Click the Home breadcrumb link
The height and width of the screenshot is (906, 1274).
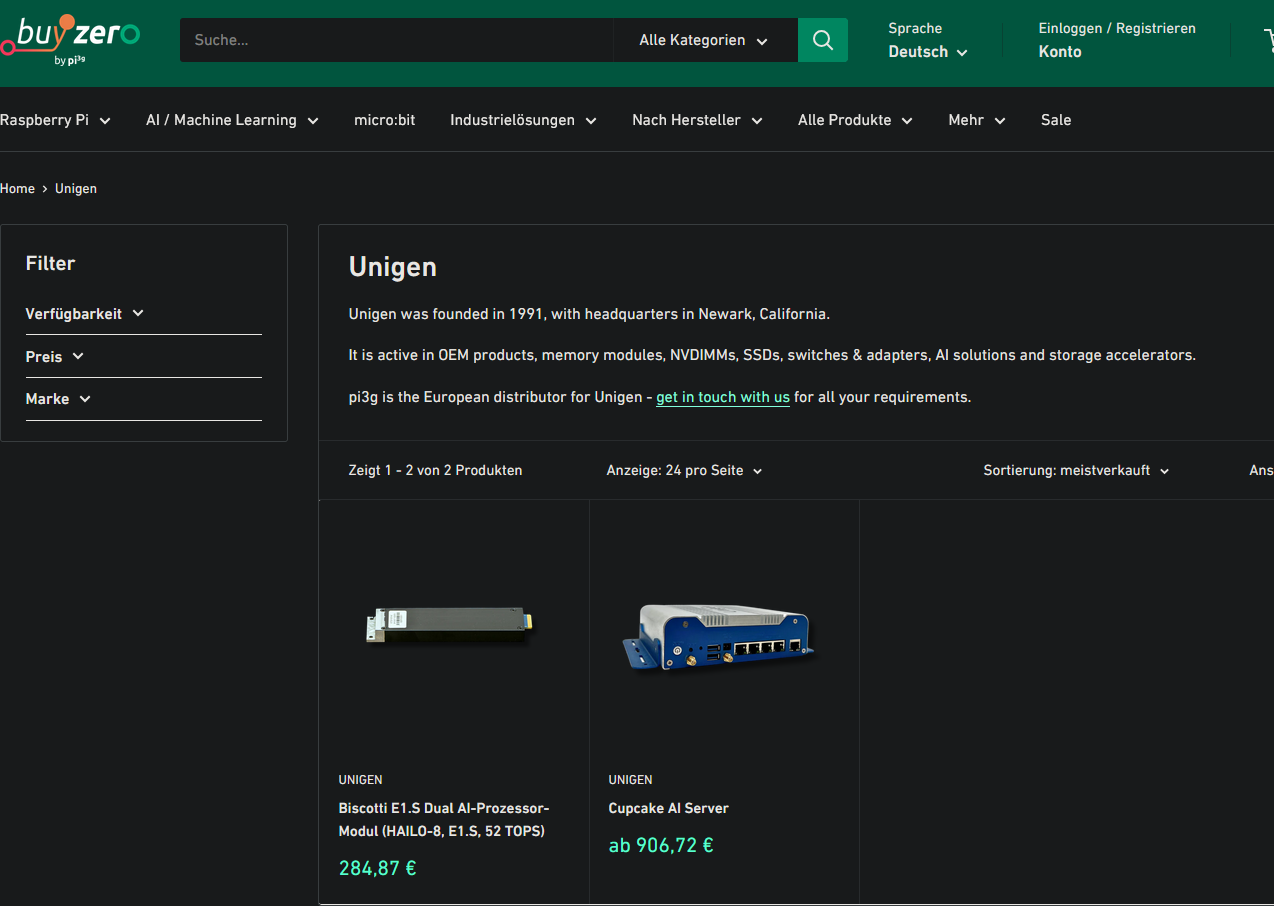(x=17, y=188)
